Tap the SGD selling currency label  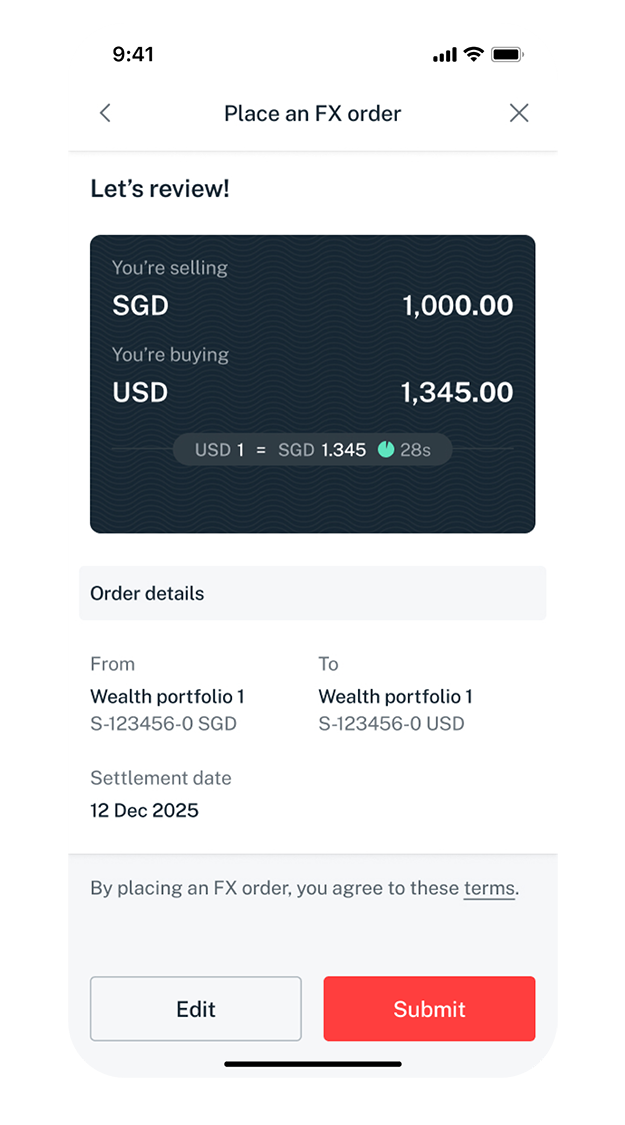click(x=141, y=305)
